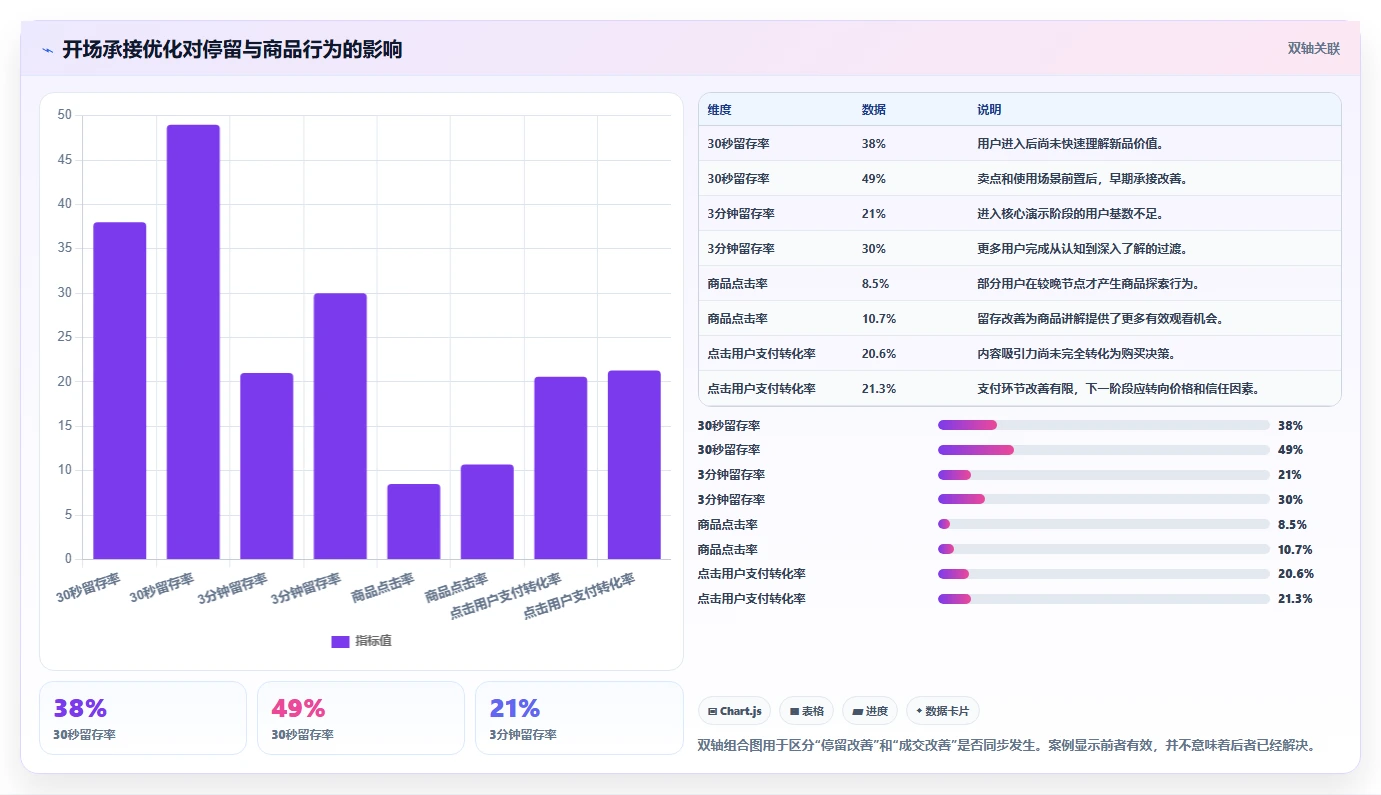1381x795 pixels.
Task: Click the purple legend swatch for 指标值
Action: (x=340, y=642)
